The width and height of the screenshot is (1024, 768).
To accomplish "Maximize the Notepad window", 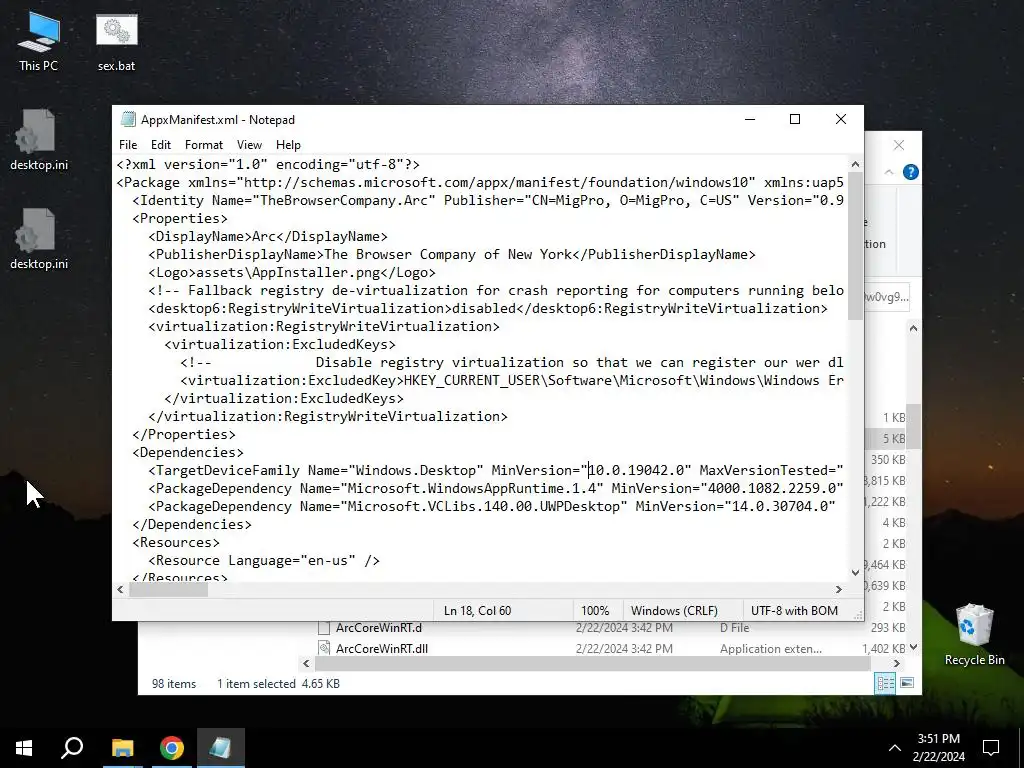I will (795, 119).
